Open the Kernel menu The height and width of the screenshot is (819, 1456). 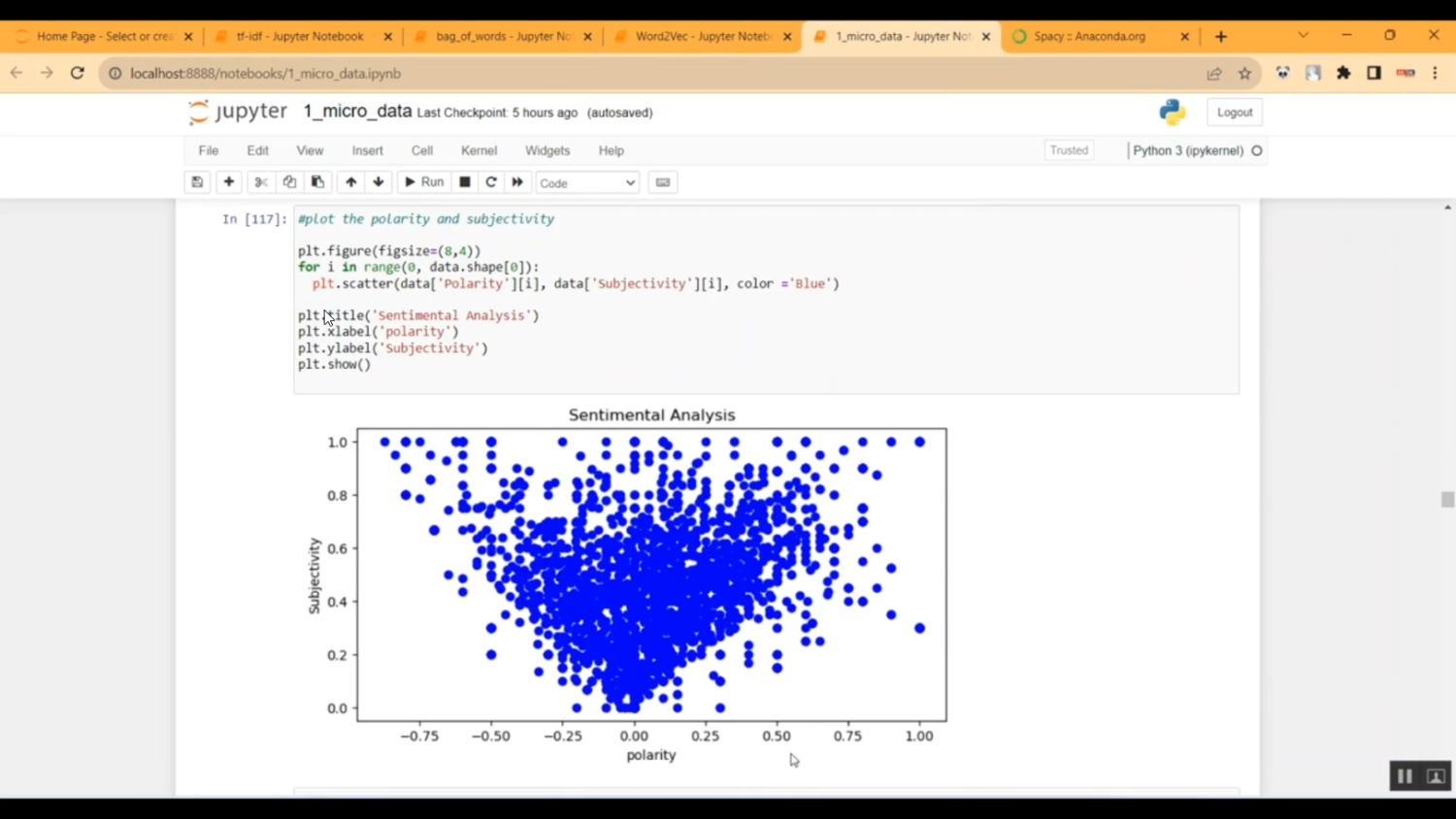click(x=479, y=150)
